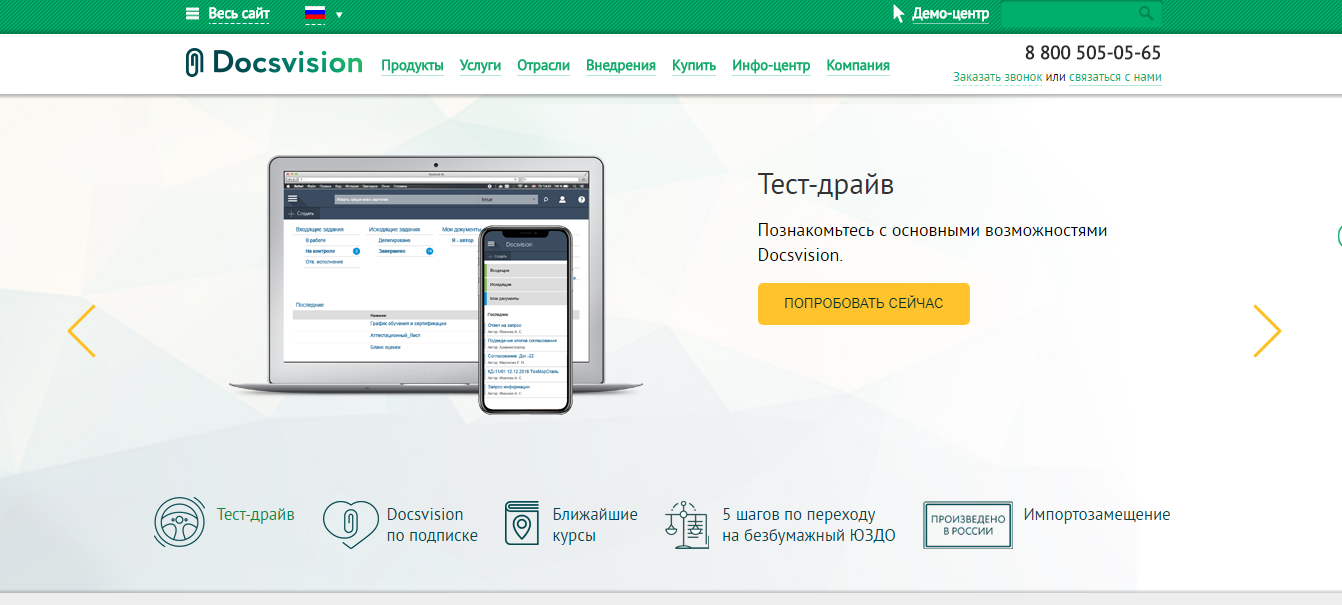The width and height of the screenshot is (1342, 605).
Task: Click the Заказать звонок link
Action: point(998,77)
